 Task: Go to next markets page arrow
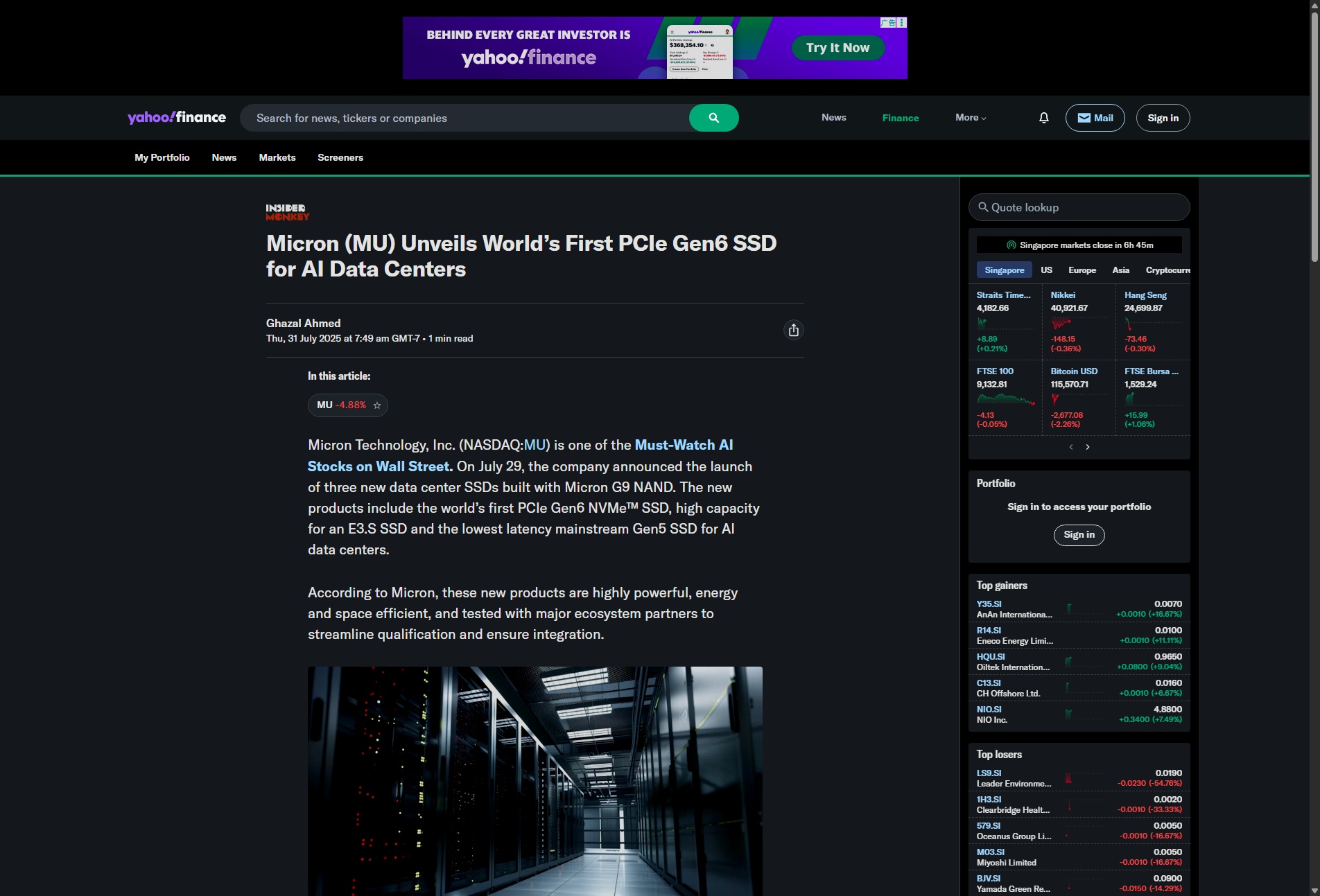[x=1088, y=447]
